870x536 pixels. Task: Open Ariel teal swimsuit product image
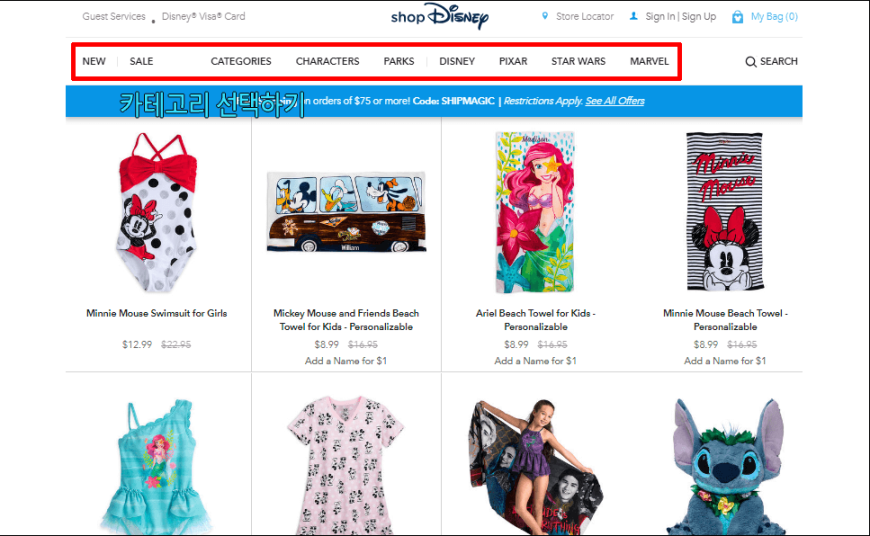click(157, 466)
